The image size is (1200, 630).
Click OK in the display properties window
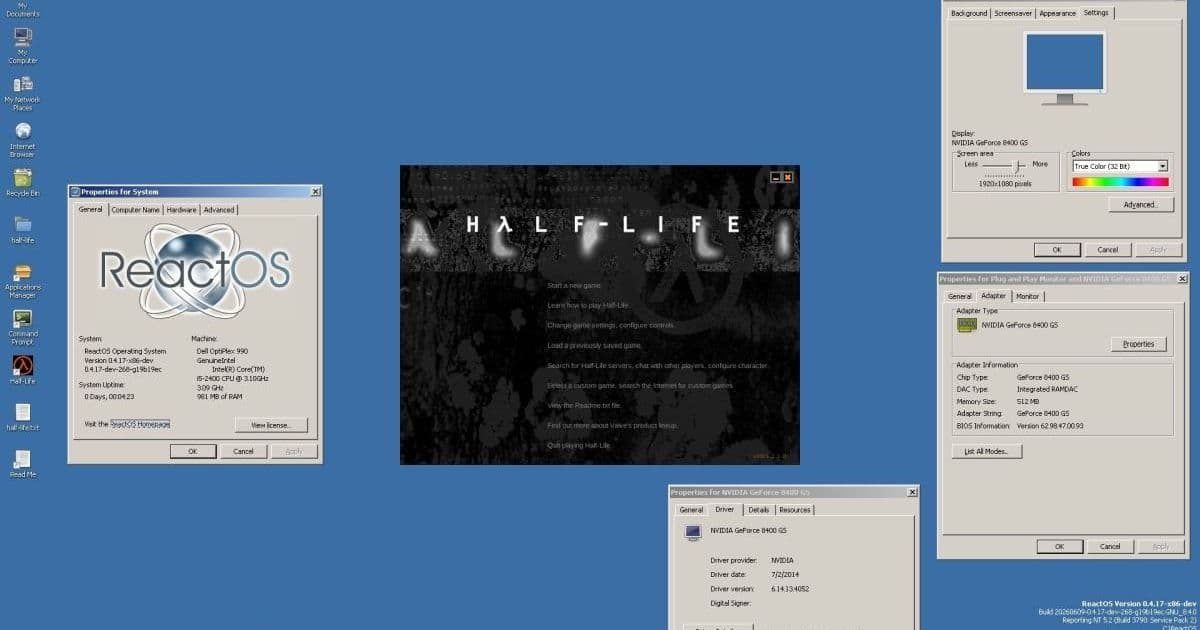1057,249
